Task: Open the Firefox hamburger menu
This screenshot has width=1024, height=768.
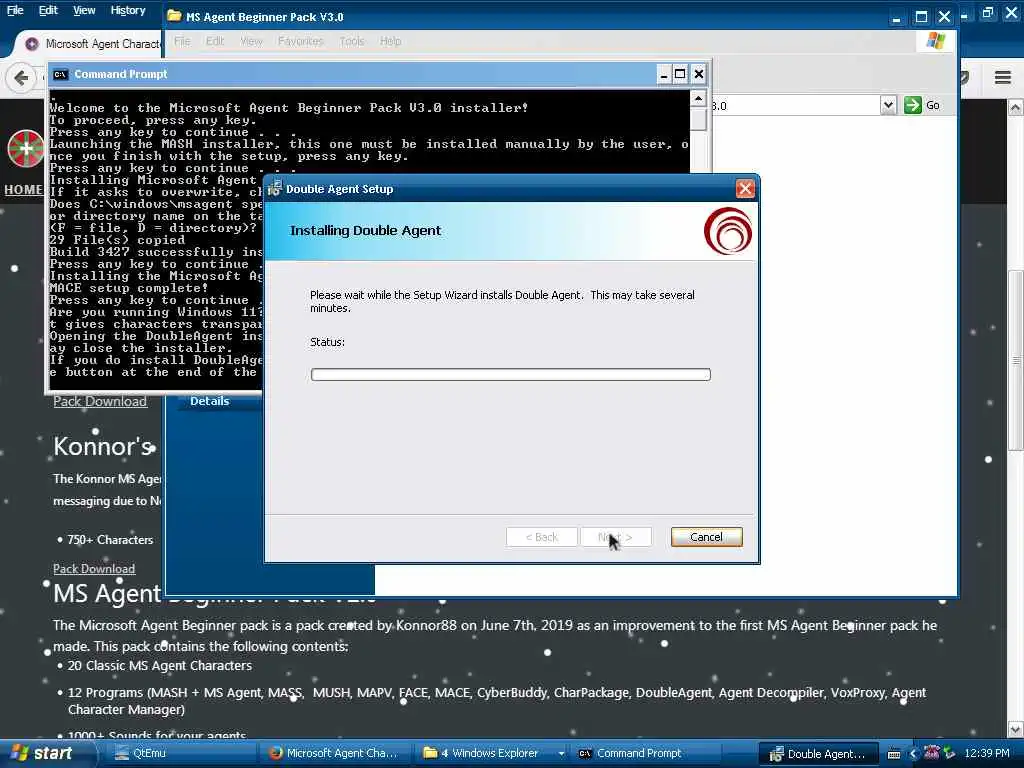Action: click(1003, 78)
